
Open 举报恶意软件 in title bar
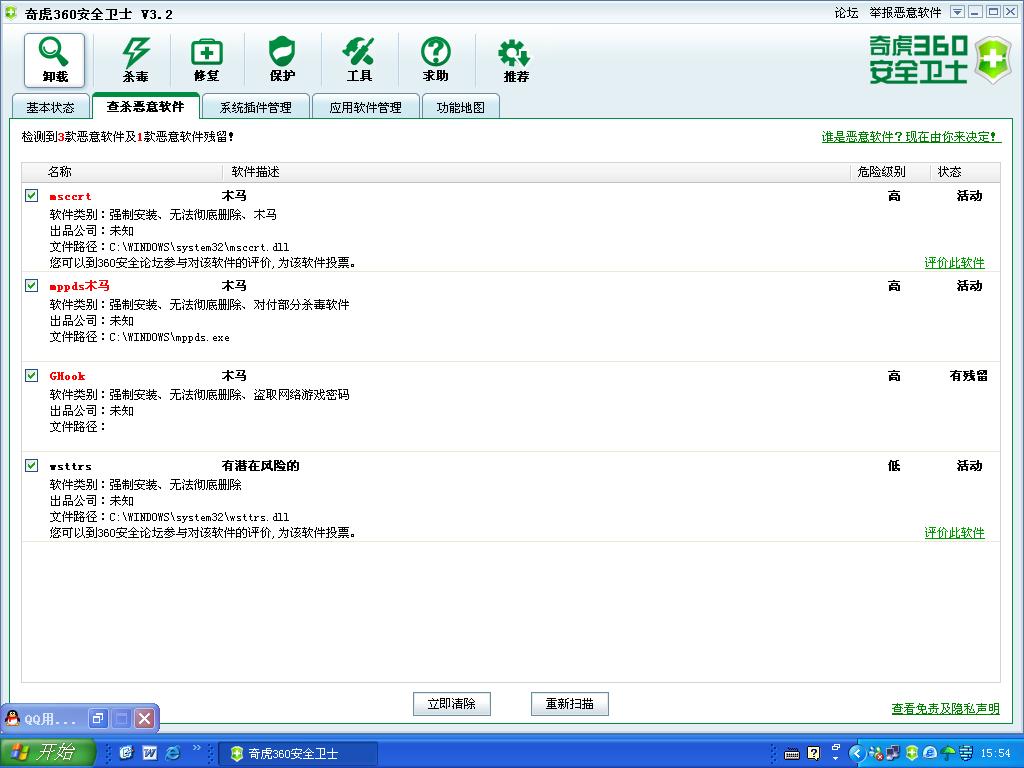click(x=905, y=12)
